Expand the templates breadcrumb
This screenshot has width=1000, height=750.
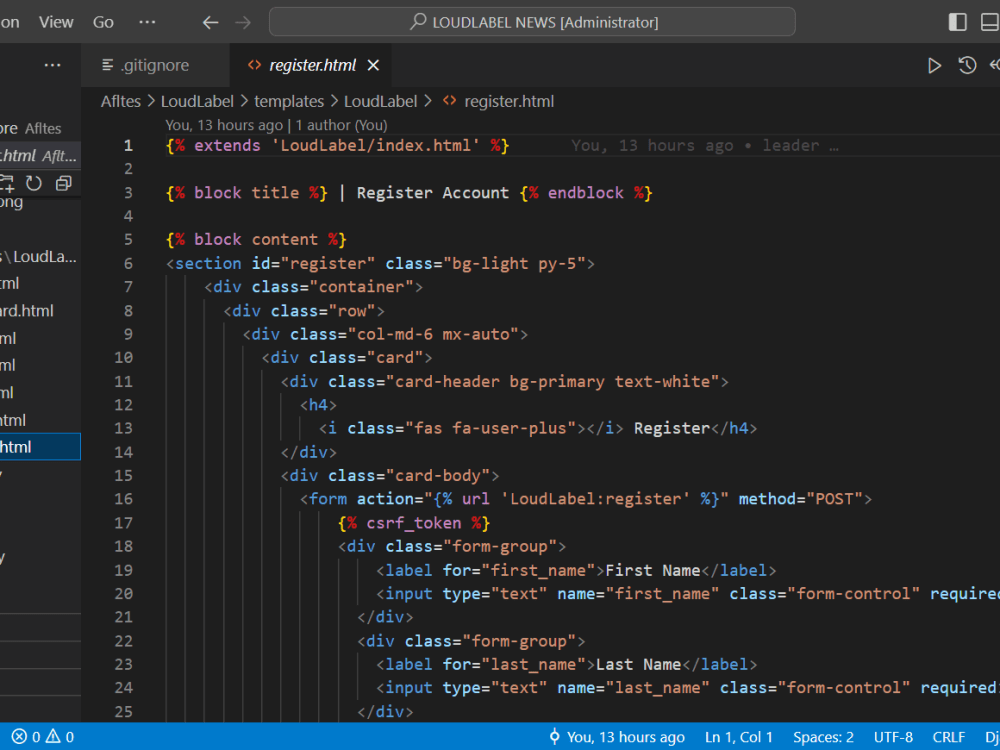[x=289, y=101]
